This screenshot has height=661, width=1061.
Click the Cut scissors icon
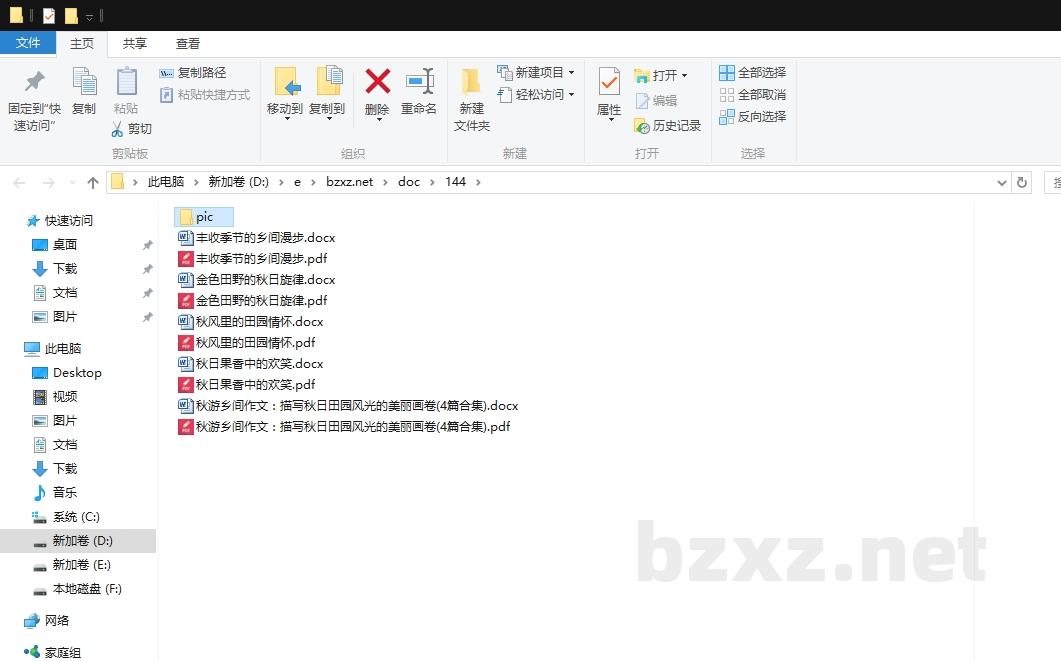(x=118, y=129)
